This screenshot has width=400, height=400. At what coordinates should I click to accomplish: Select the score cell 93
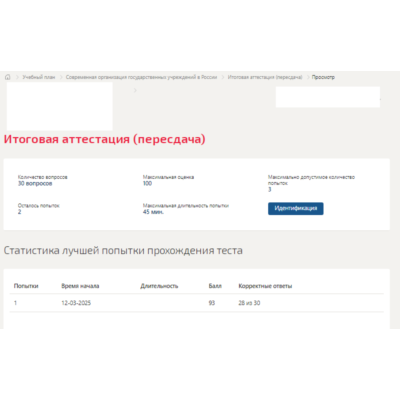212,303
